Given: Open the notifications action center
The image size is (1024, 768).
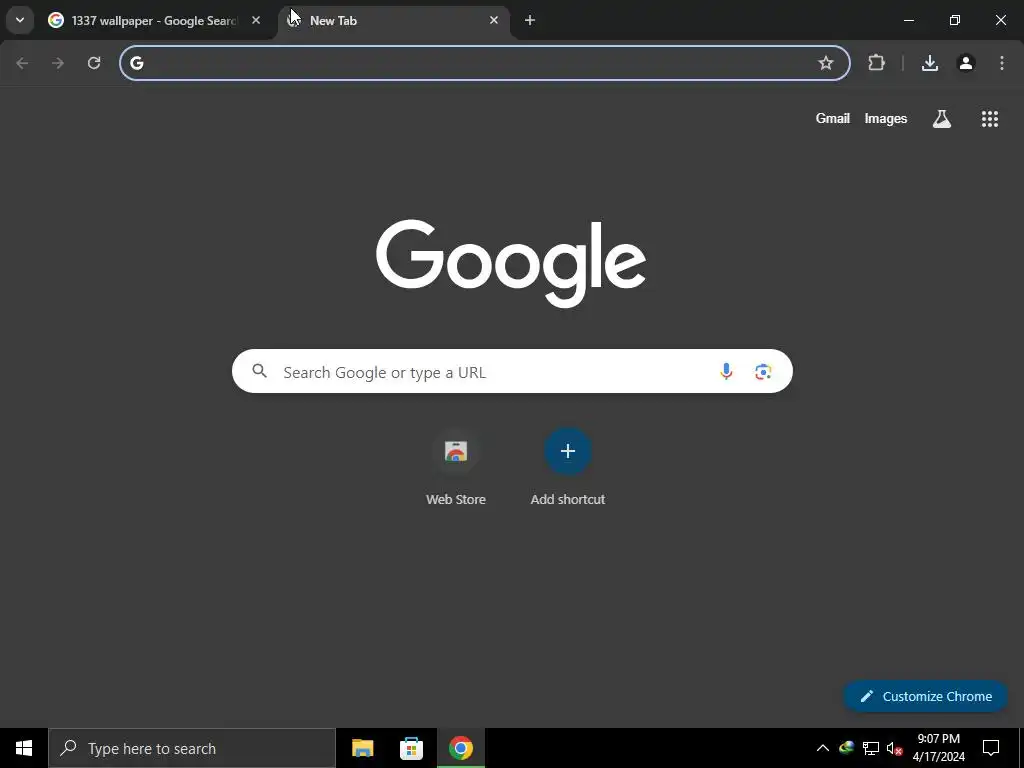Looking at the screenshot, I should click(991, 748).
